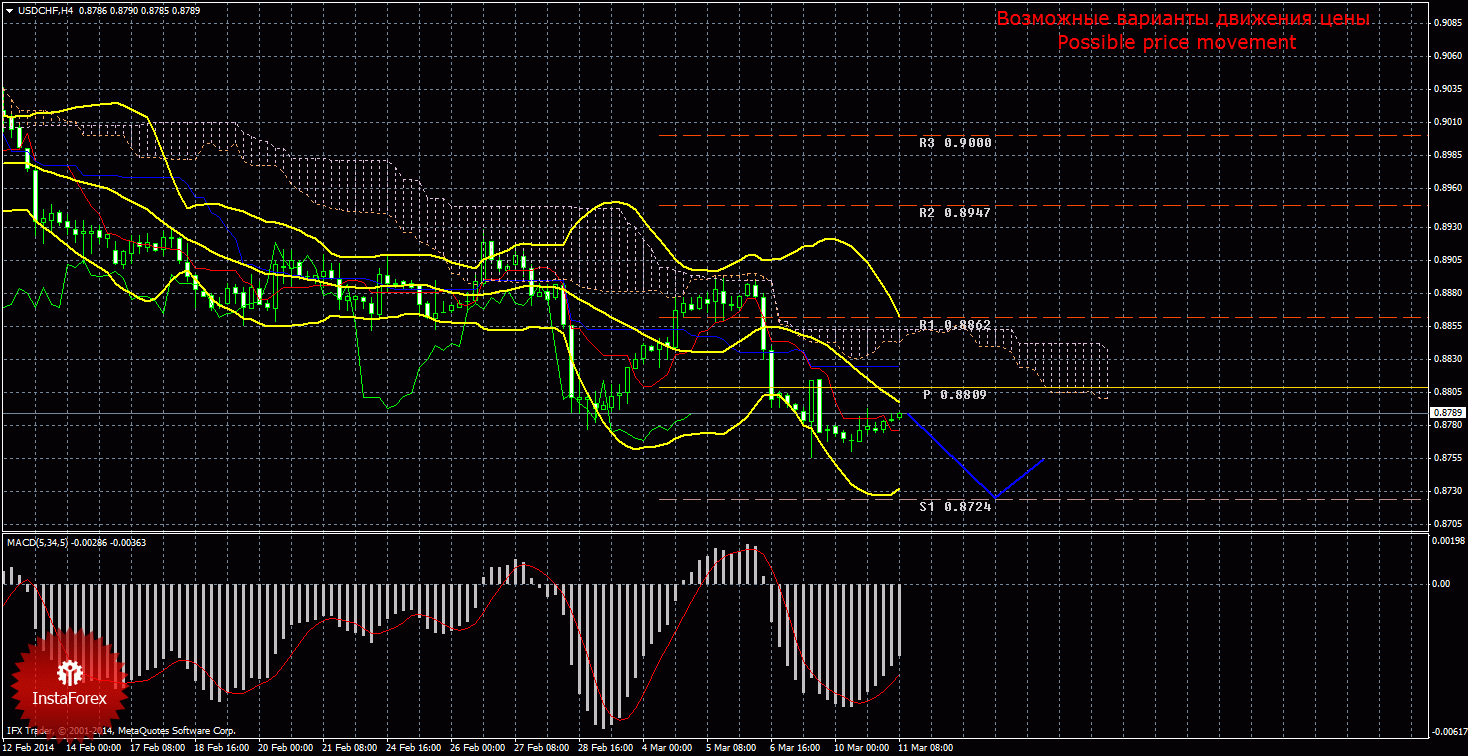This screenshot has width=1468, height=756.
Task: Click the 24 Feb 16:00 time label
Action: coord(416,748)
